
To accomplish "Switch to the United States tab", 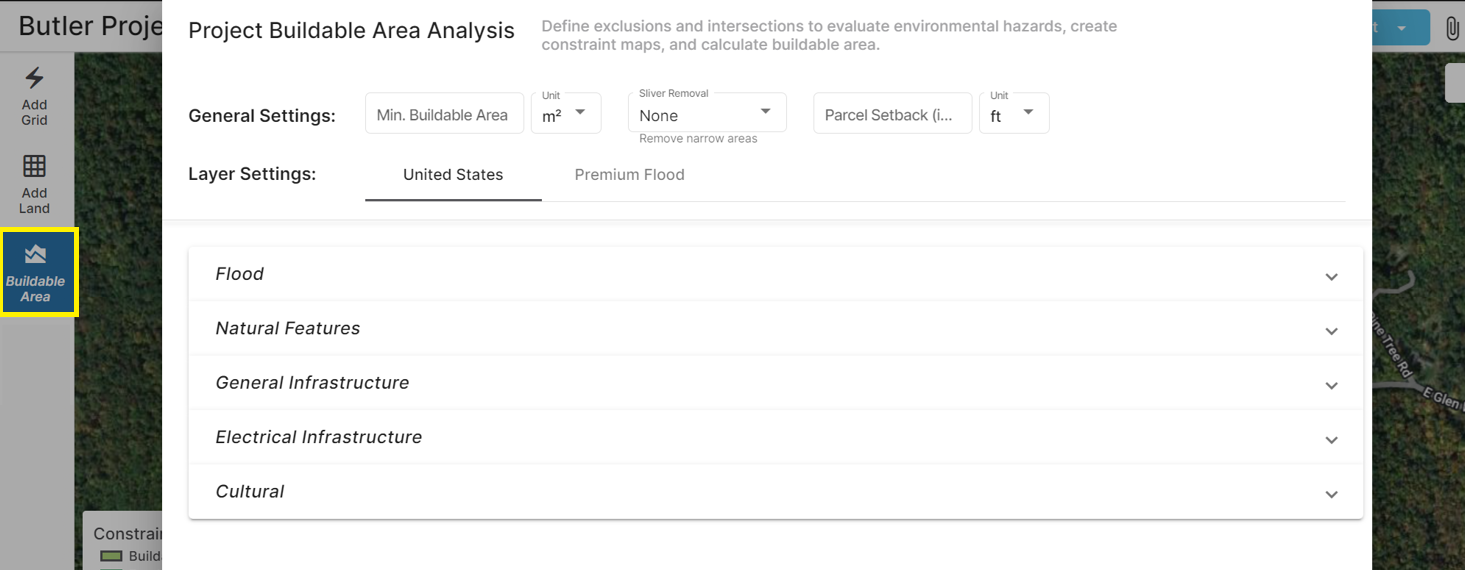I will pos(453,175).
